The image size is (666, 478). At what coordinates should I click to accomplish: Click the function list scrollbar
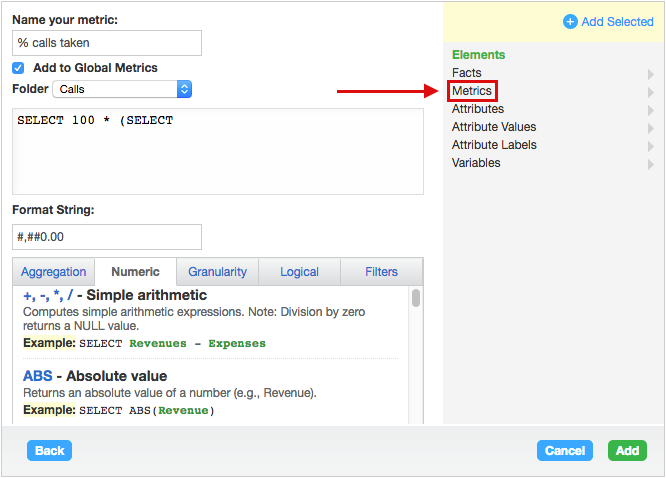(416, 299)
